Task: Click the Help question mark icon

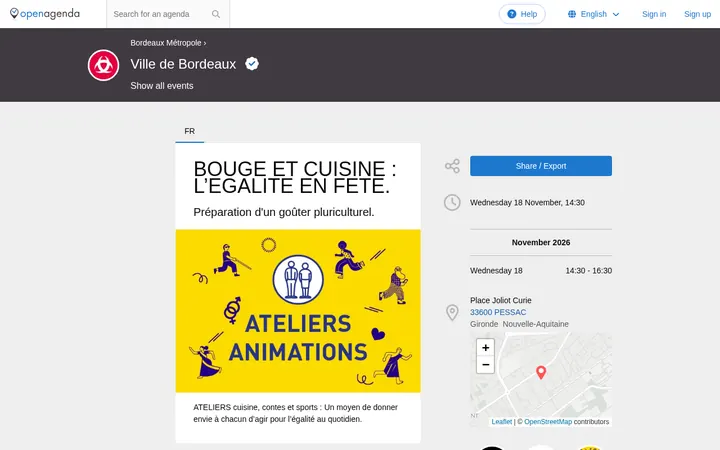Action: click(x=512, y=14)
